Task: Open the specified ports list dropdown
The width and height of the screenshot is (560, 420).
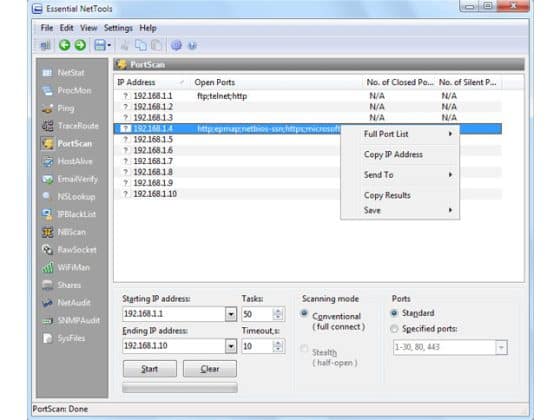Action: (501, 348)
